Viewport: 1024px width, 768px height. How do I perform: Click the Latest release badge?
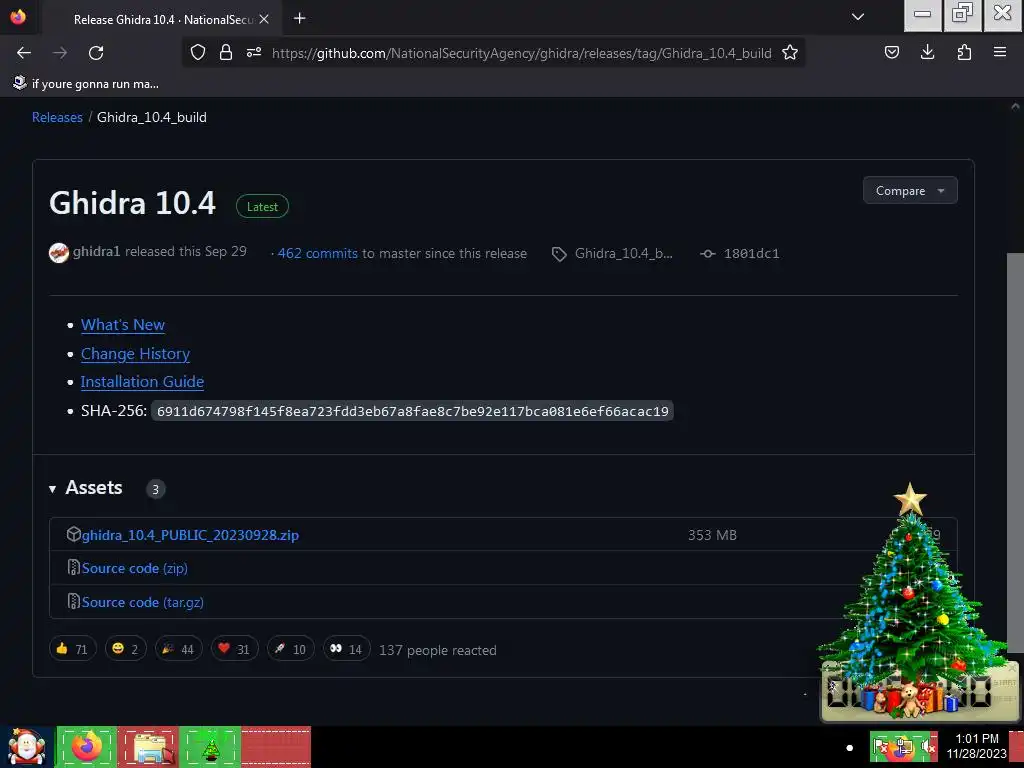[262, 206]
